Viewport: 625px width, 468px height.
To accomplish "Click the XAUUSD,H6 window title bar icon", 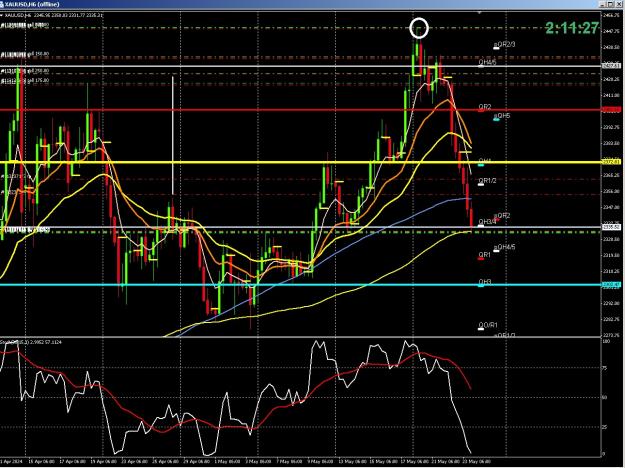I will [x=2, y=4].
